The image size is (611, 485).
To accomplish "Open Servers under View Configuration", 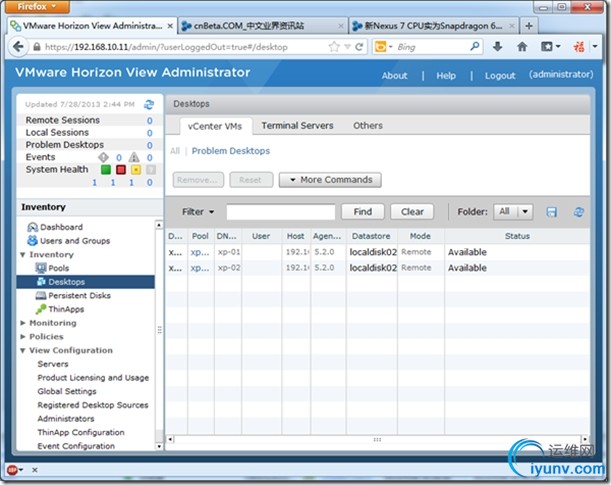I will tap(53, 364).
